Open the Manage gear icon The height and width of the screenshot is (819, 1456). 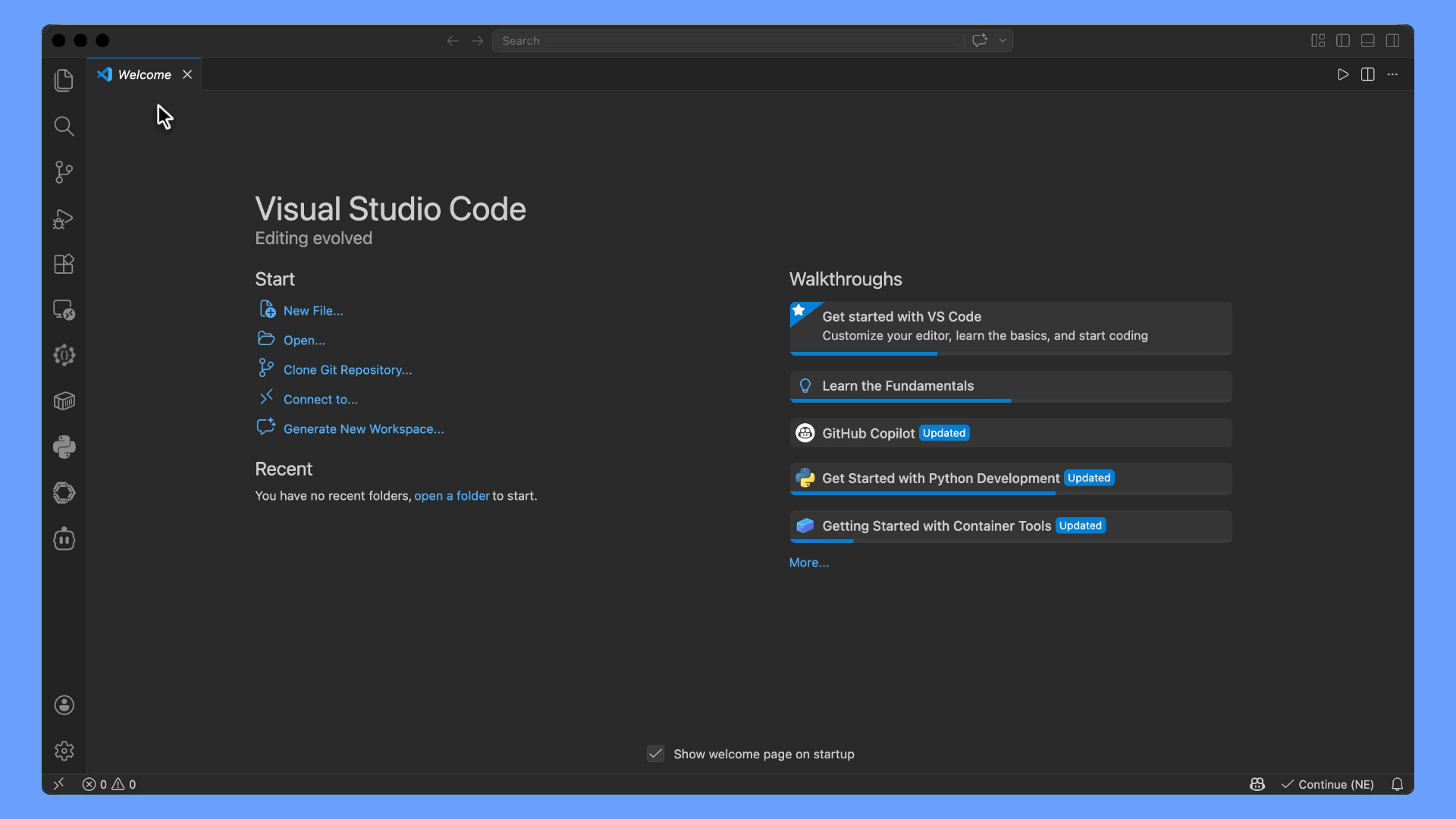click(x=64, y=751)
